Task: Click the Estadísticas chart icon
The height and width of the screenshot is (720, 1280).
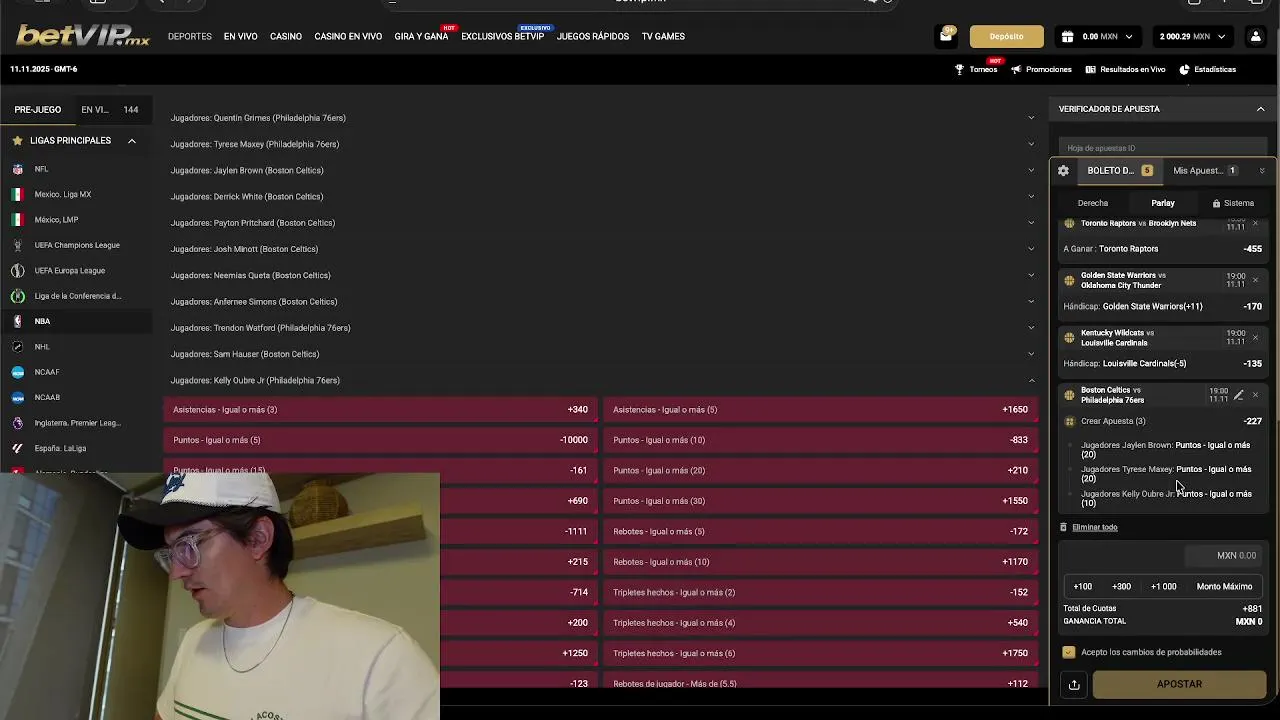Action: coord(1184,69)
